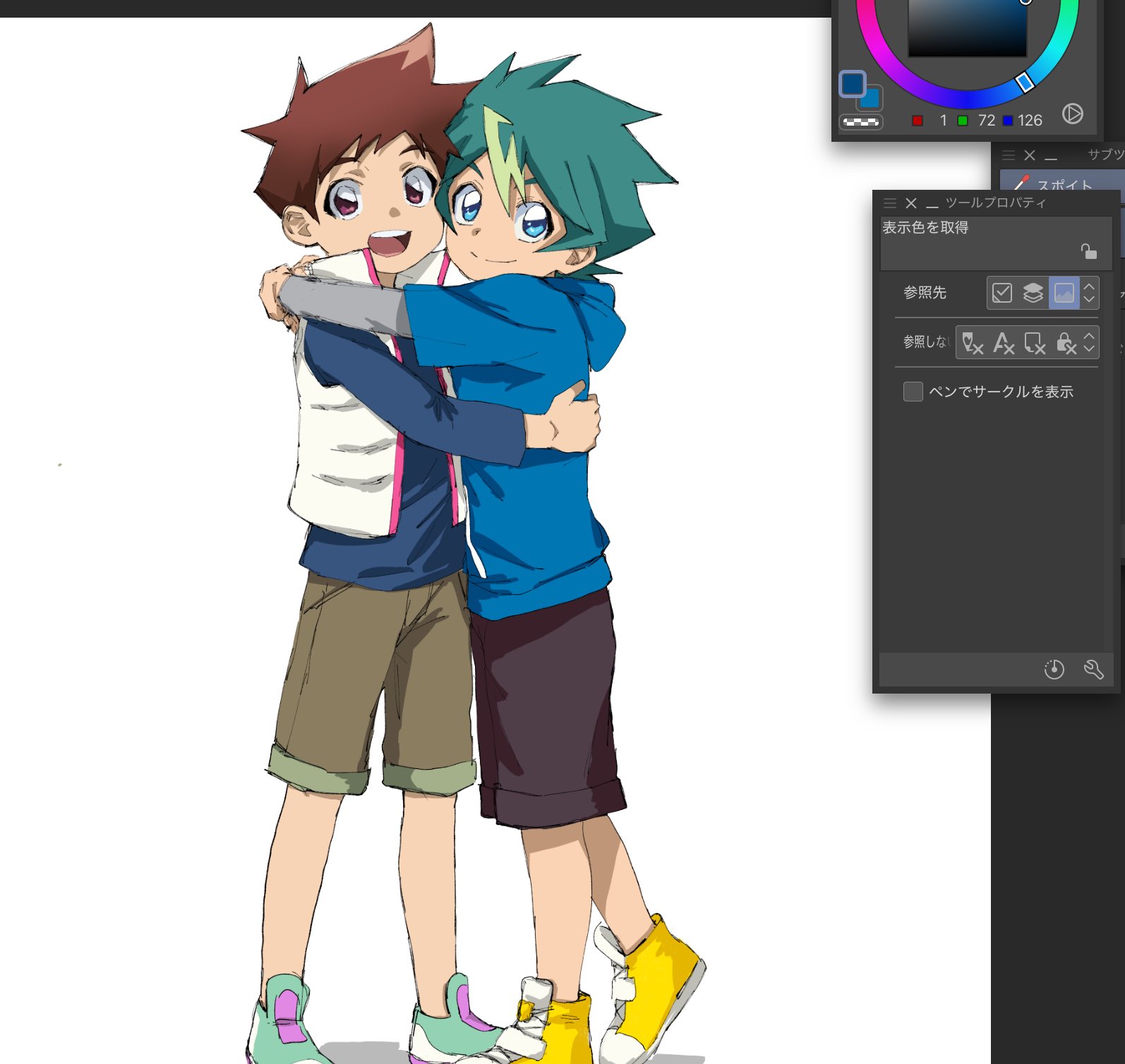Click the 表示色を取得 tool name
The height and width of the screenshot is (1064, 1125).
tap(925, 227)
